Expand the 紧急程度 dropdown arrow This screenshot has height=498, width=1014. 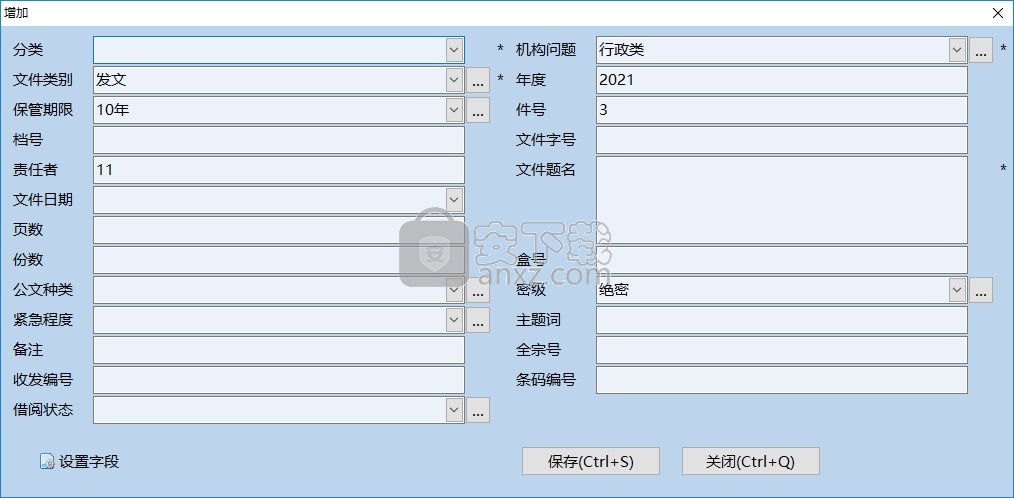point(454,319)
